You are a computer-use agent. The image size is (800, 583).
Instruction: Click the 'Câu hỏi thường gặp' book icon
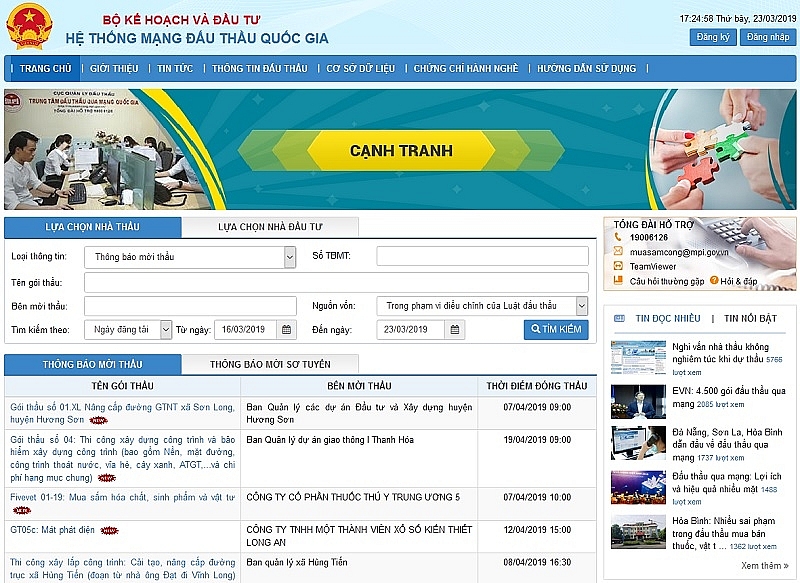(618, 281)
